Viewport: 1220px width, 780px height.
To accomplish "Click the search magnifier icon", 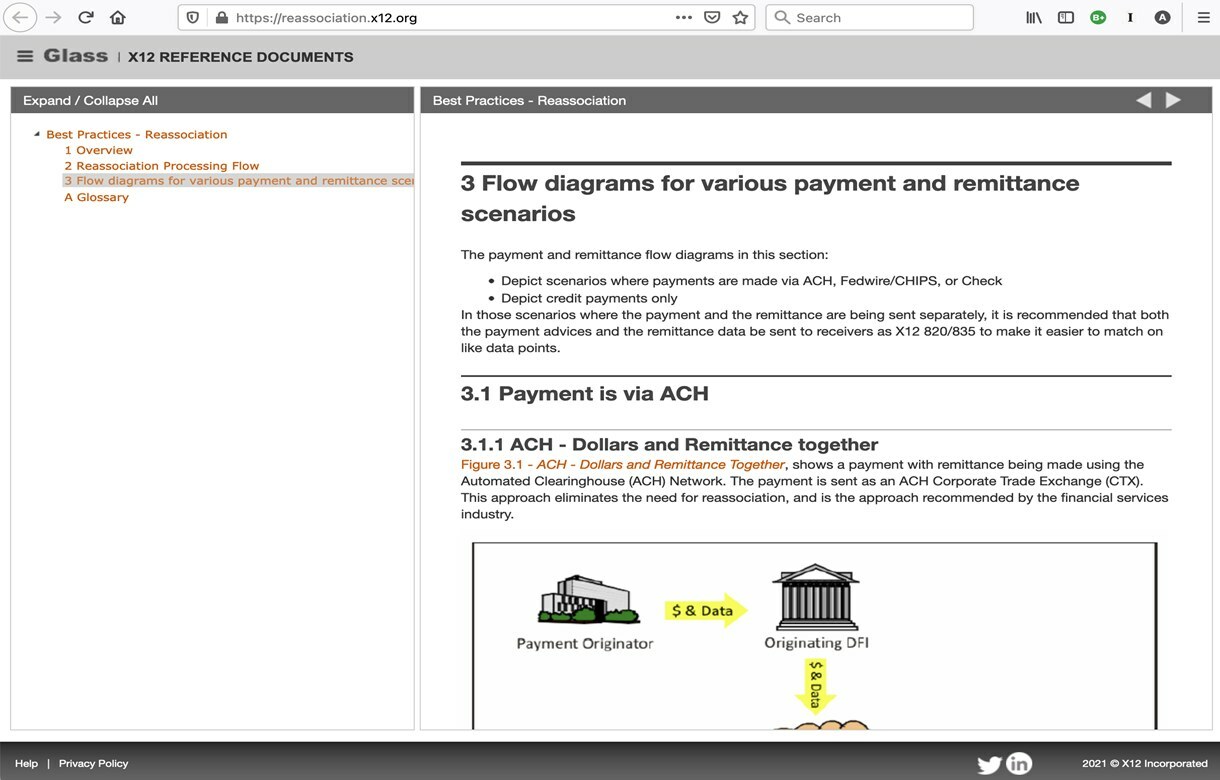I will [x=782, y=17].
